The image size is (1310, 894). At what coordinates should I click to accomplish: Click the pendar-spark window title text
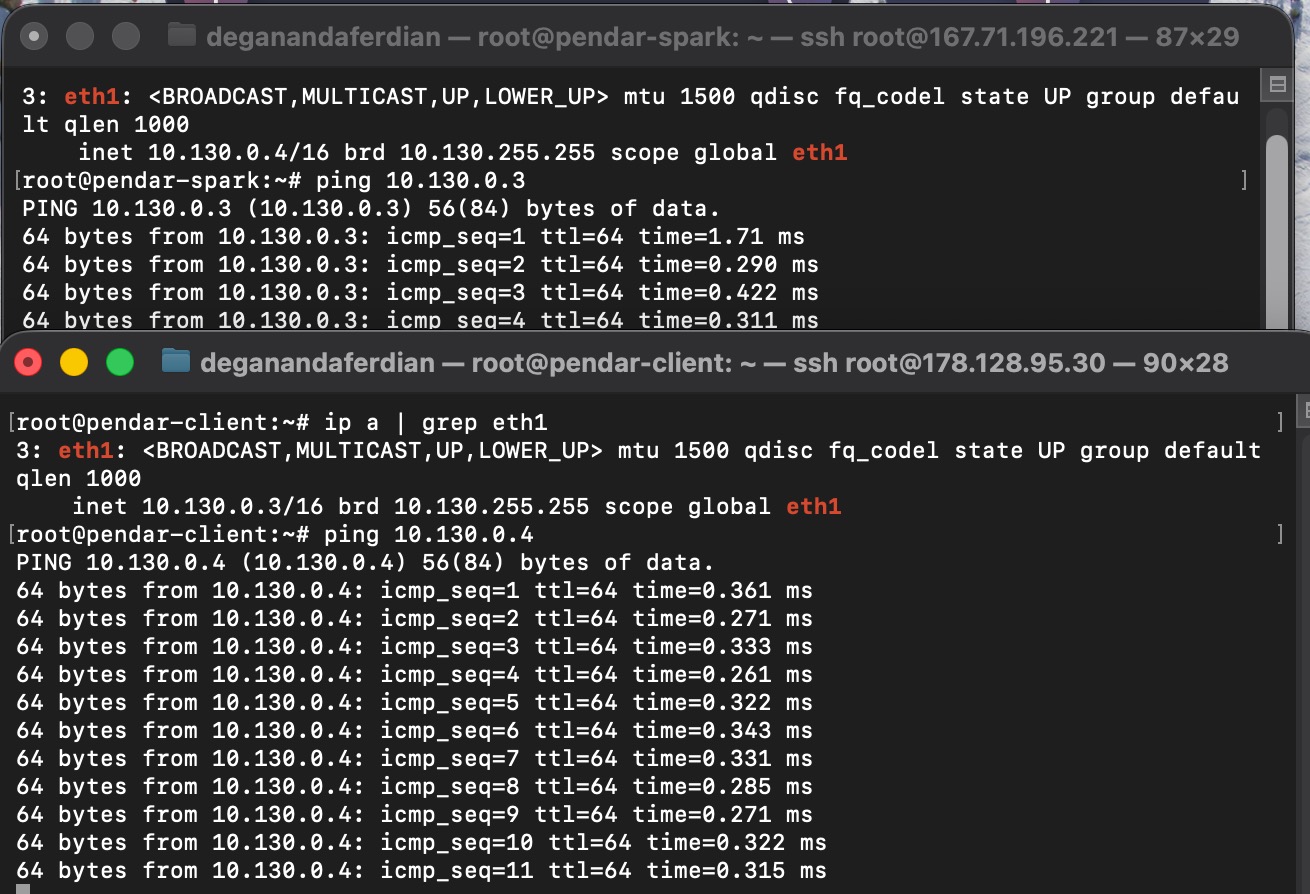[x=722, y=38]
